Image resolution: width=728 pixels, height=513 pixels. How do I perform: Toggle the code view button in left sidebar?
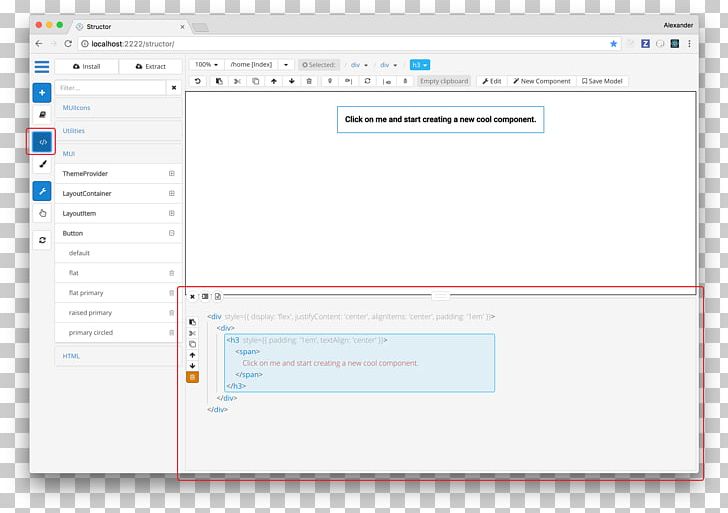pyautogui.click(x=42, y=142)
